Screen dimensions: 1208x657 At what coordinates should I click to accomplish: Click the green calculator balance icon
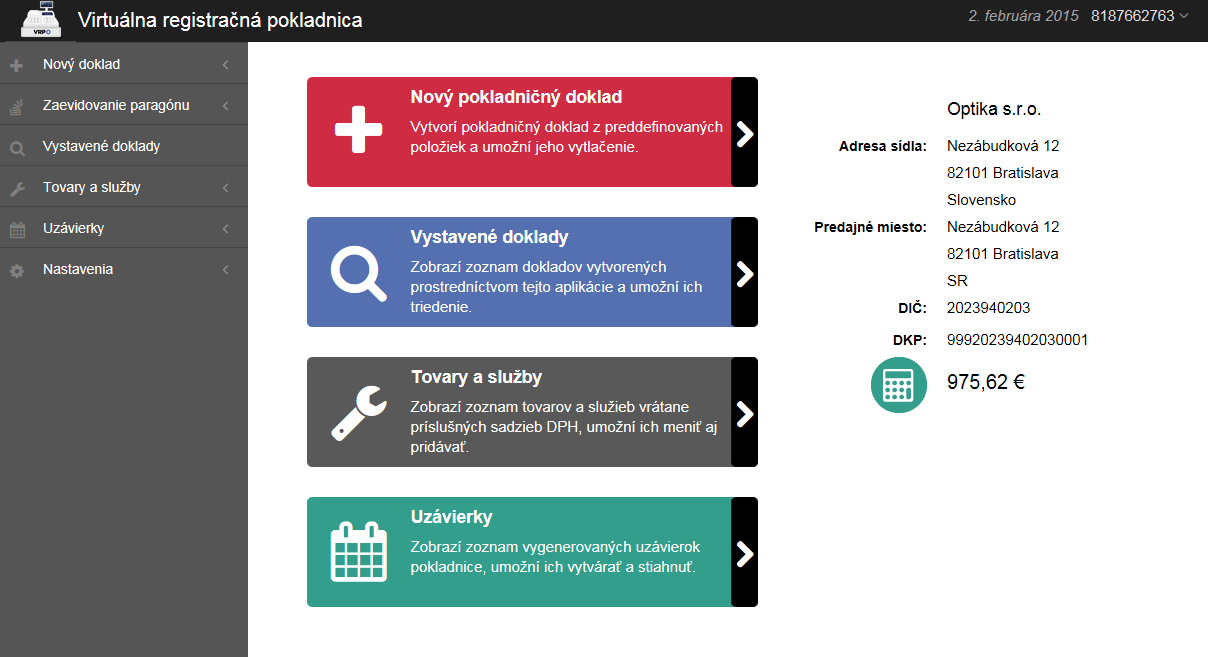(x=899, y=384)
